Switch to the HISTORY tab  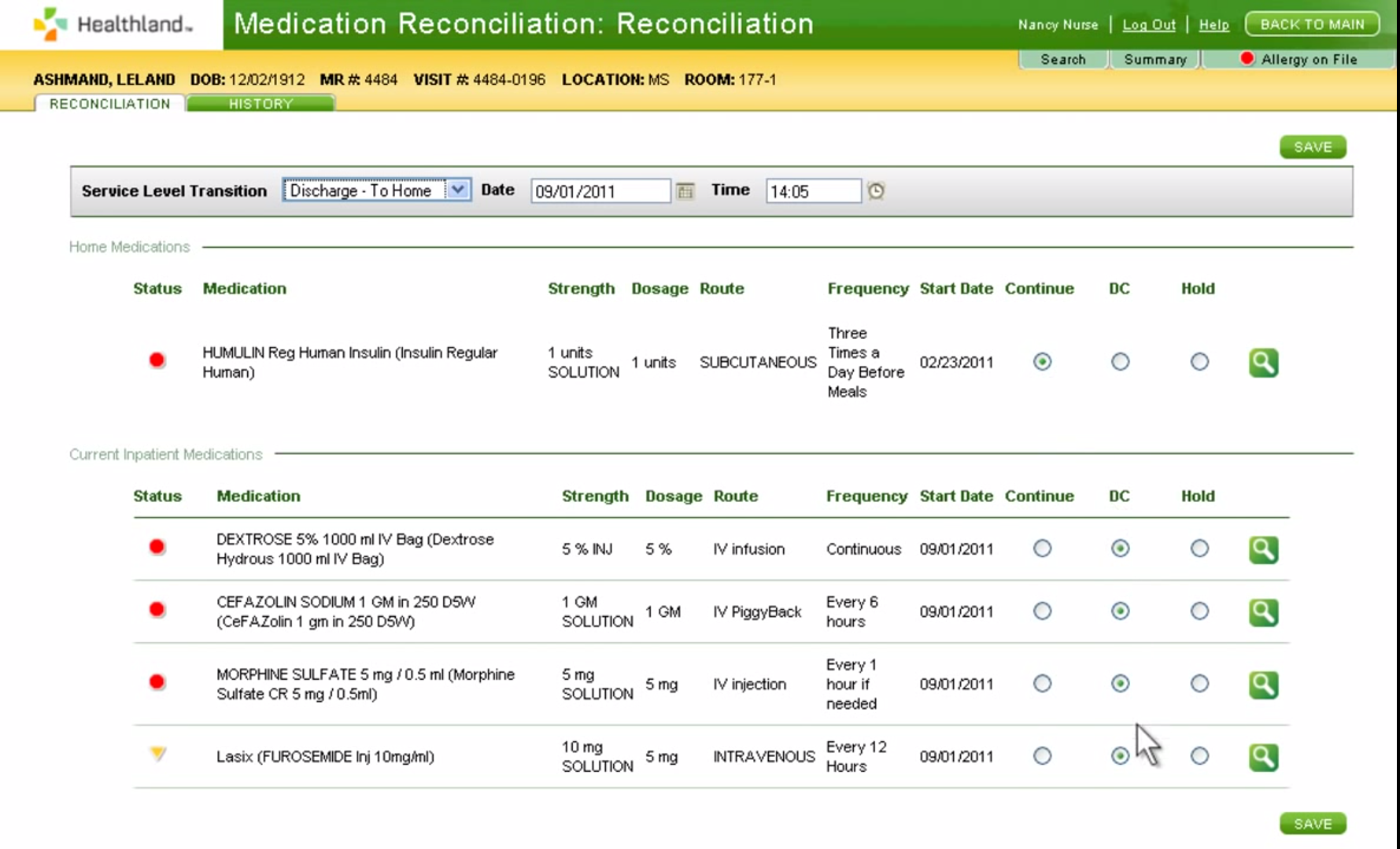(x=260, y=104)
